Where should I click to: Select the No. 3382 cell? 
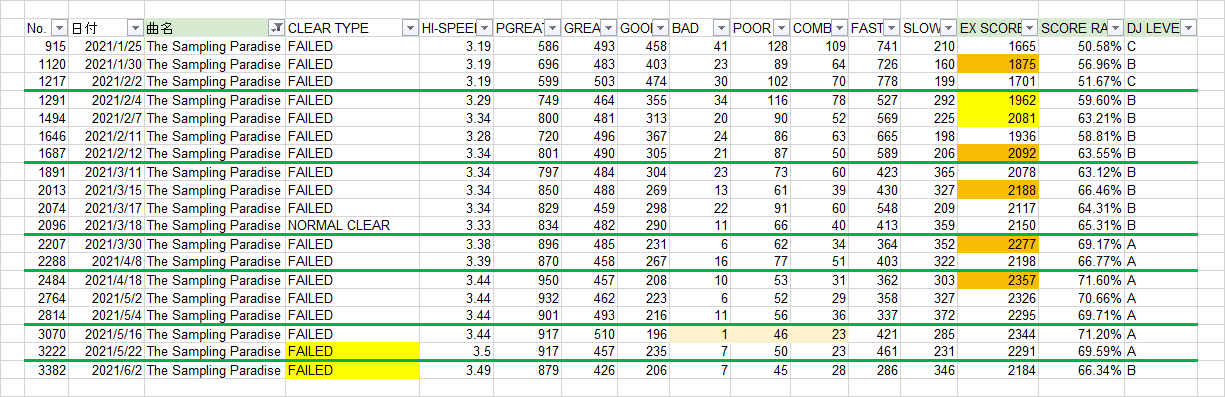point(46,371)
